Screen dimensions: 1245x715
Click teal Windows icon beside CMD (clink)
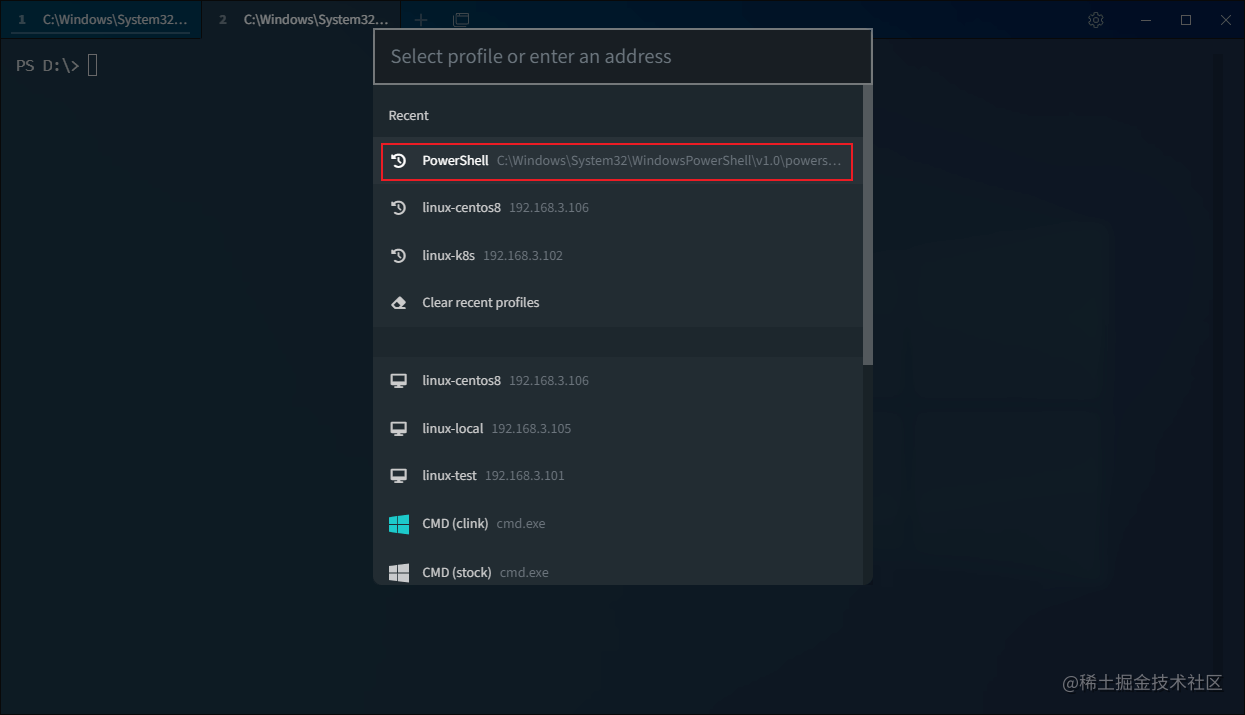pyautogui.click(x=399, y=524)
